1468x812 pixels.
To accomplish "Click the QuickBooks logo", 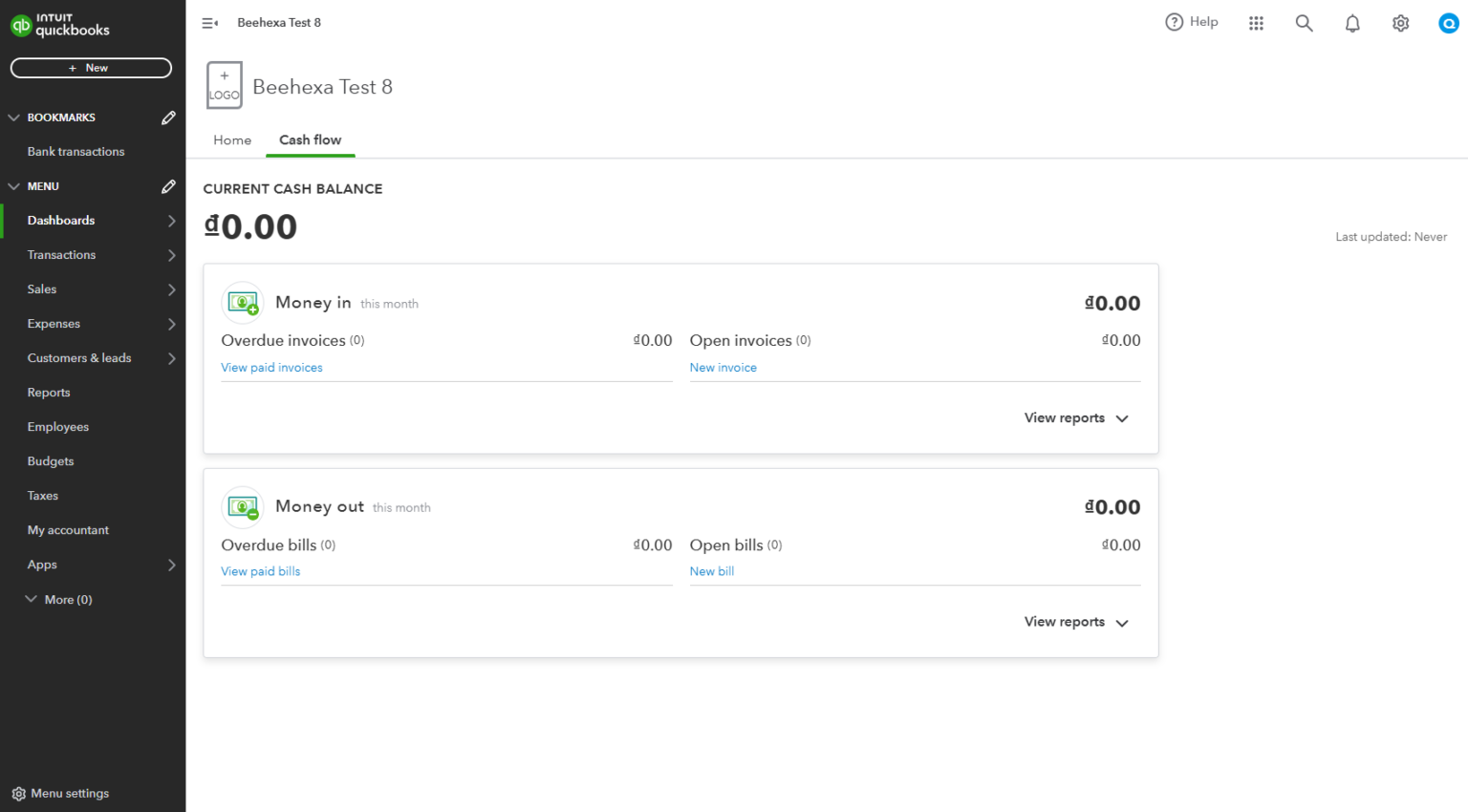I will pos(60,25).
